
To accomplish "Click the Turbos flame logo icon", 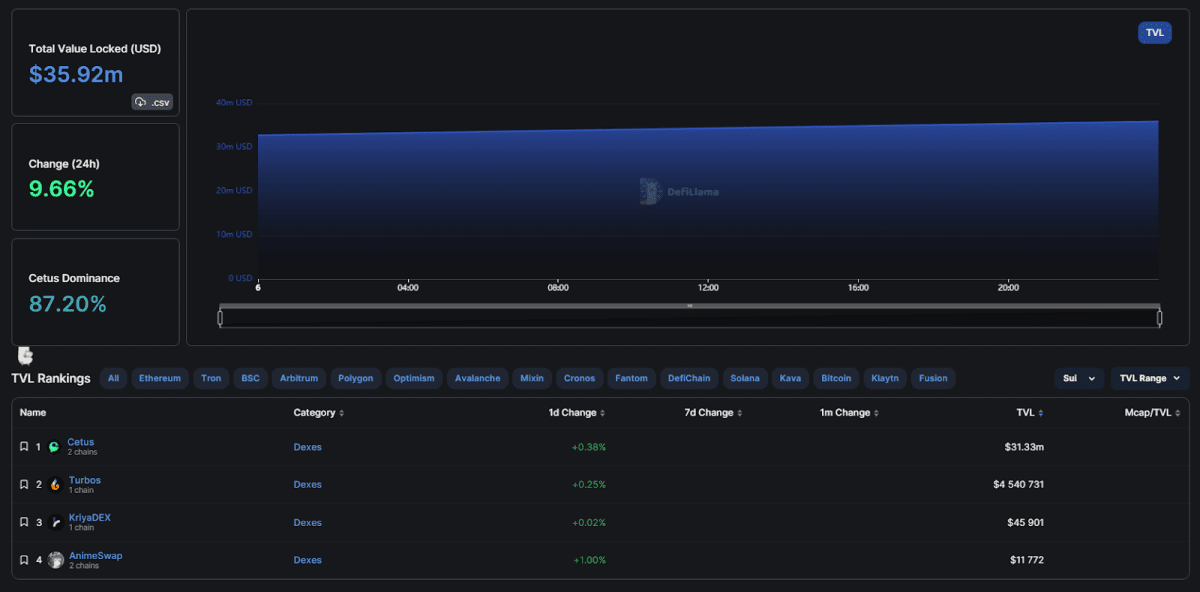I will point(55,485).
